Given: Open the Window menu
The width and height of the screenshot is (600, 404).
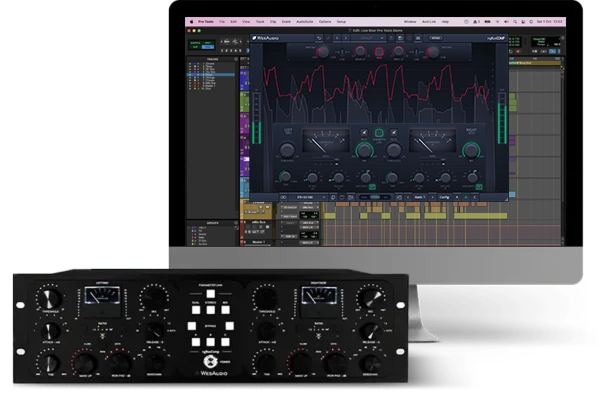Looking at the screenshot, I should pyautogui.click(x=410, y=22).
